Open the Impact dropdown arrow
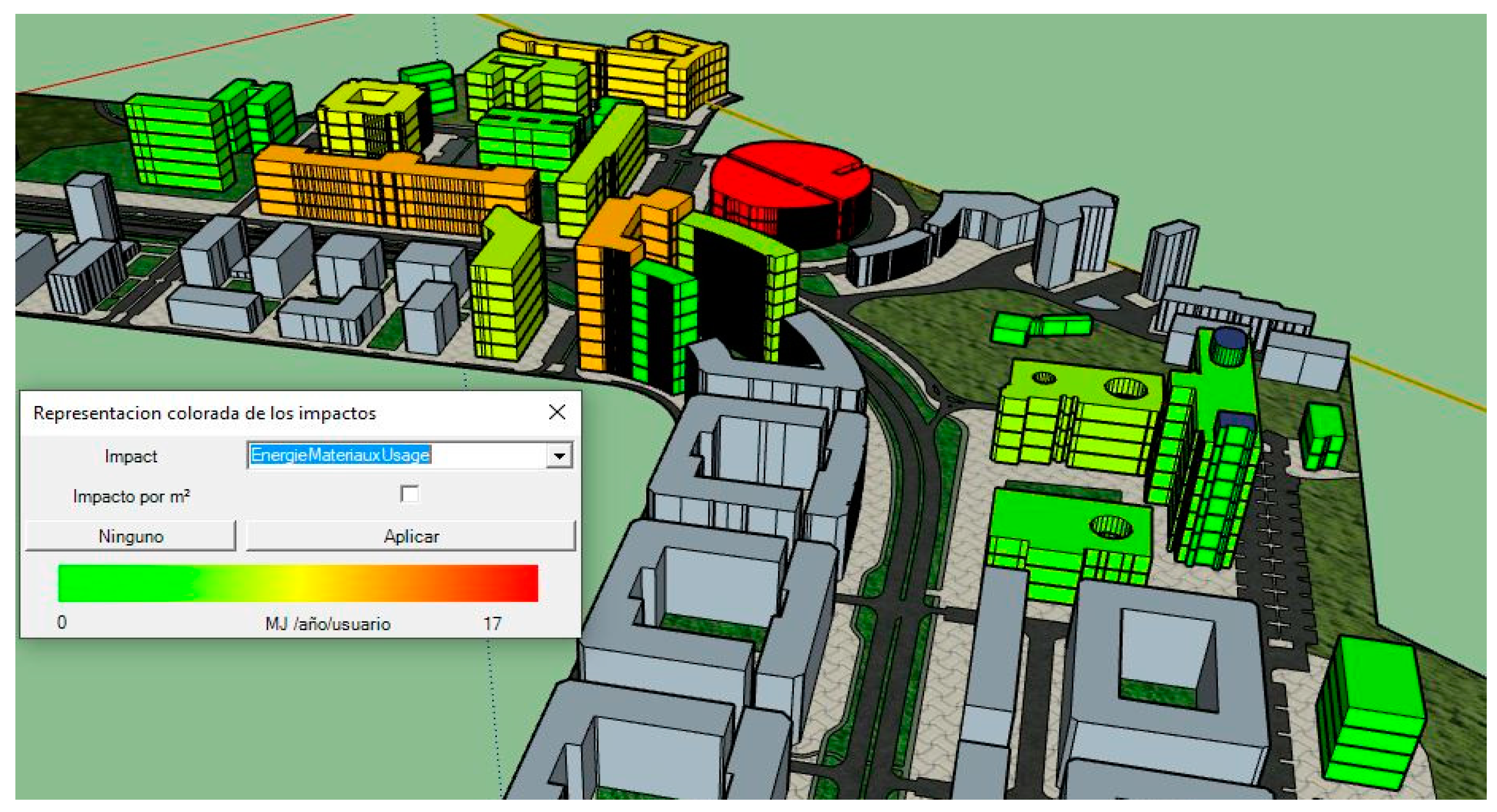The image size is (1497, 812). tap(559, 456)
